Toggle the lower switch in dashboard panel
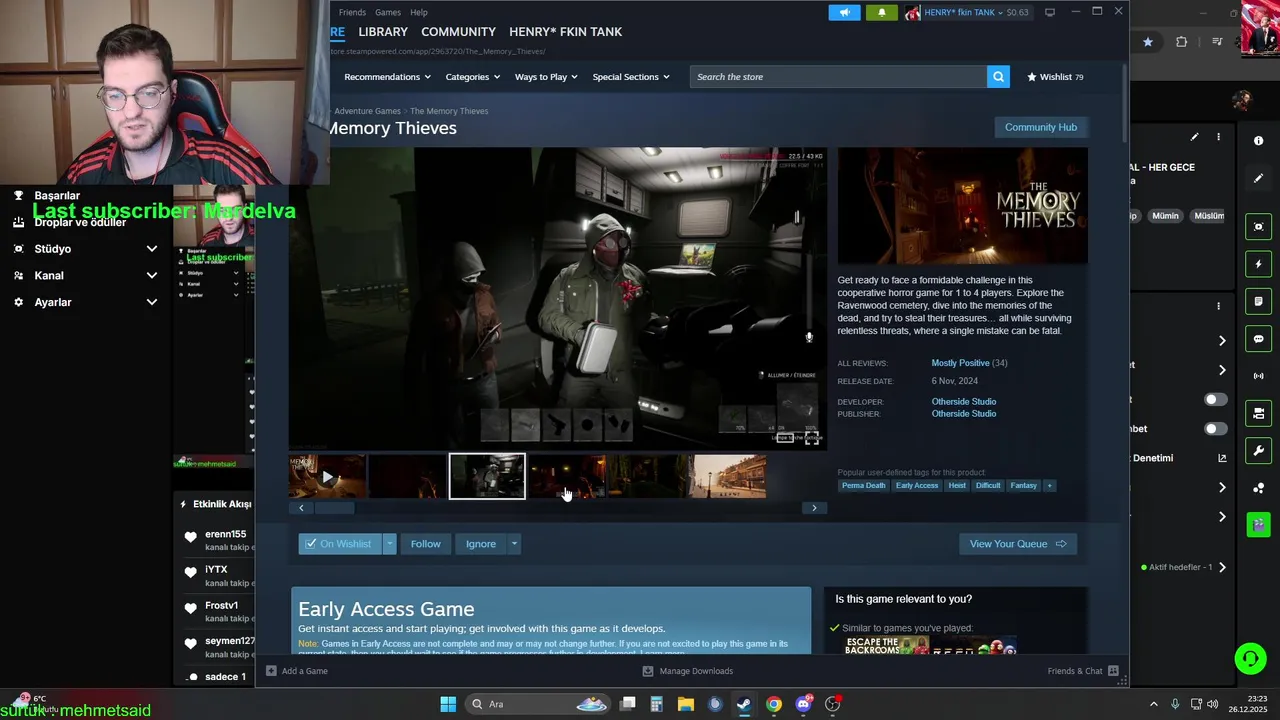 [x=1215, y=429]
